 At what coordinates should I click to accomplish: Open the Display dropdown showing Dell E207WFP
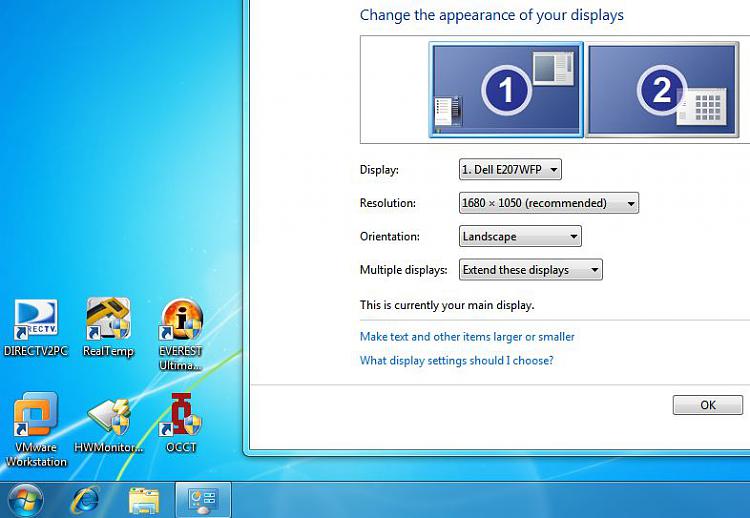coord(510,169)
